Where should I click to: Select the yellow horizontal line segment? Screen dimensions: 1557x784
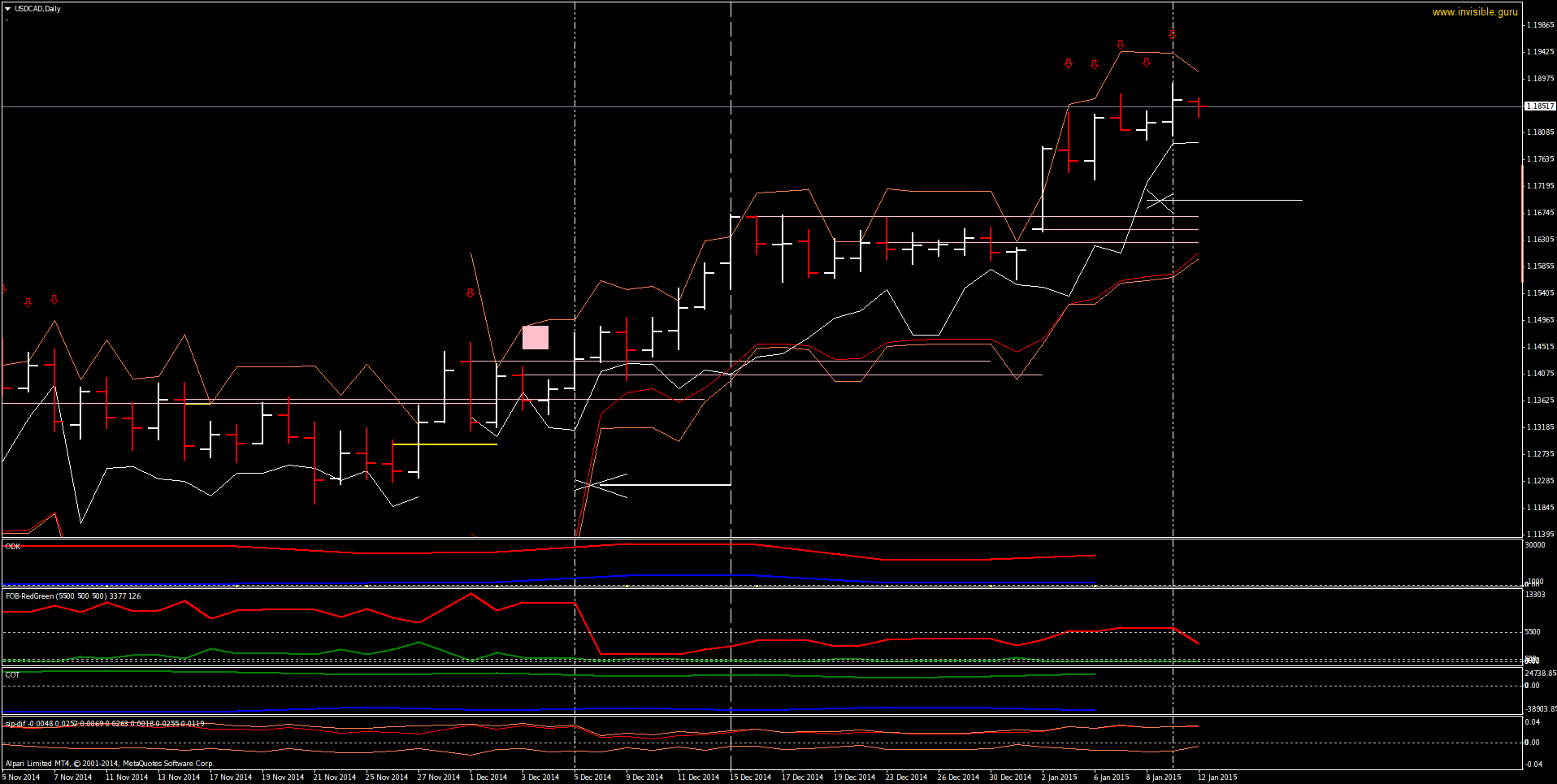coord(445,444)
